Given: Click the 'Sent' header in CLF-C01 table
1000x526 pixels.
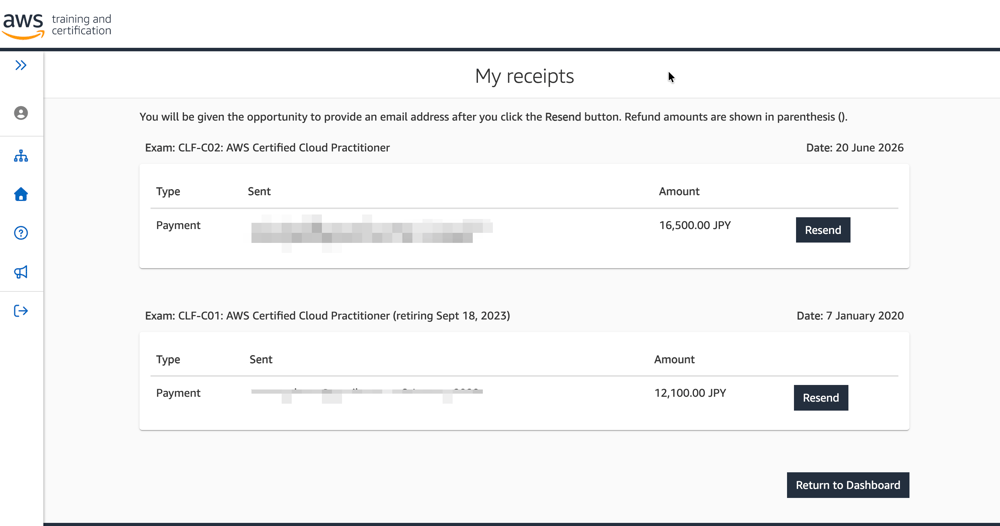Looking at the screenshot, I should coord(261,360).
